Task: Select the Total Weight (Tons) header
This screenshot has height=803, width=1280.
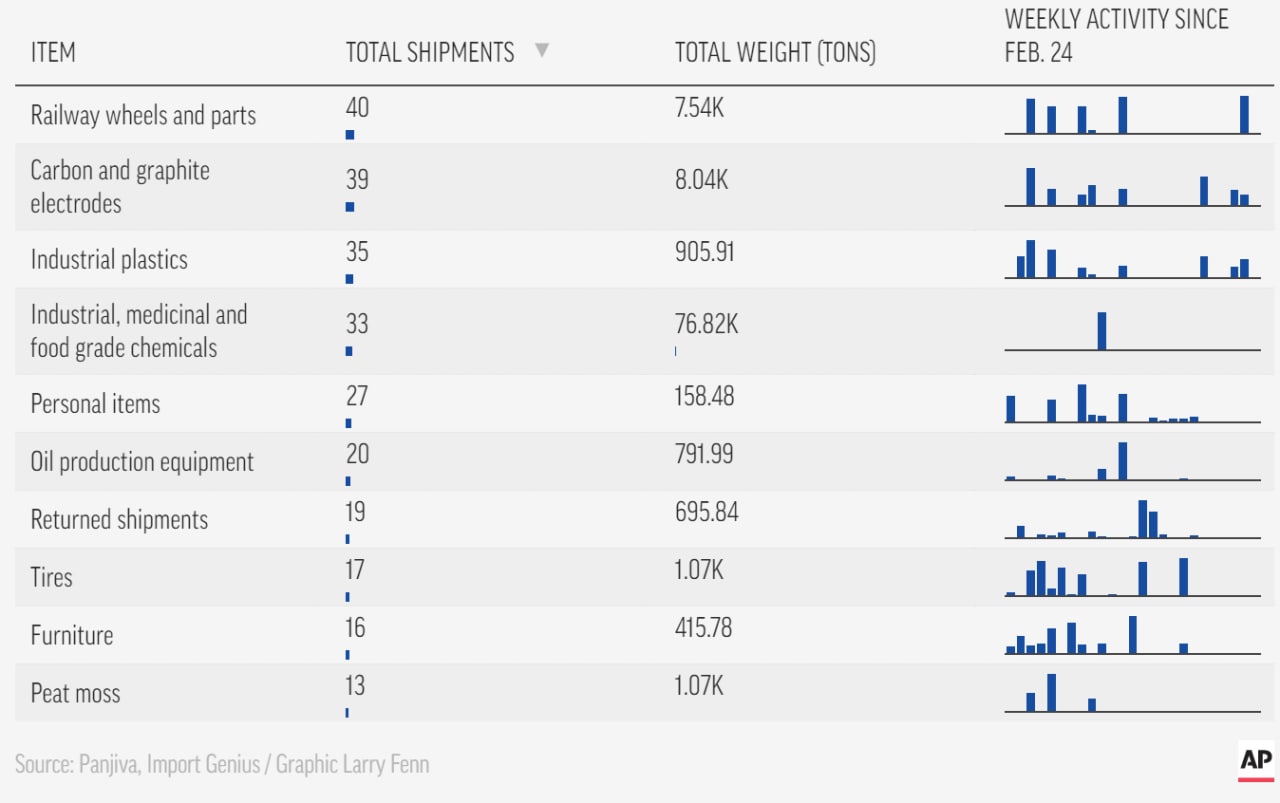Action: (775, 52)
